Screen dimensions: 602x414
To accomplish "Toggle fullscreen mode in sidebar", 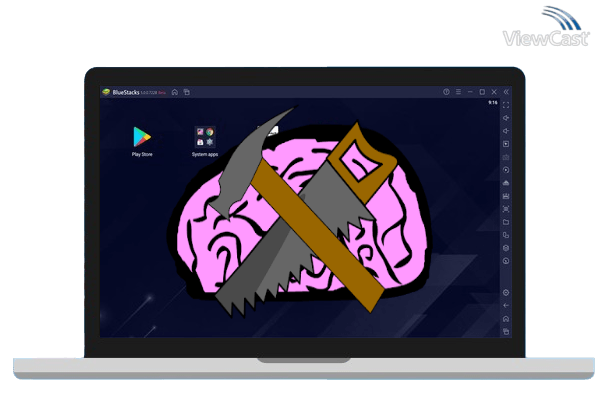I will click(506, 105).
